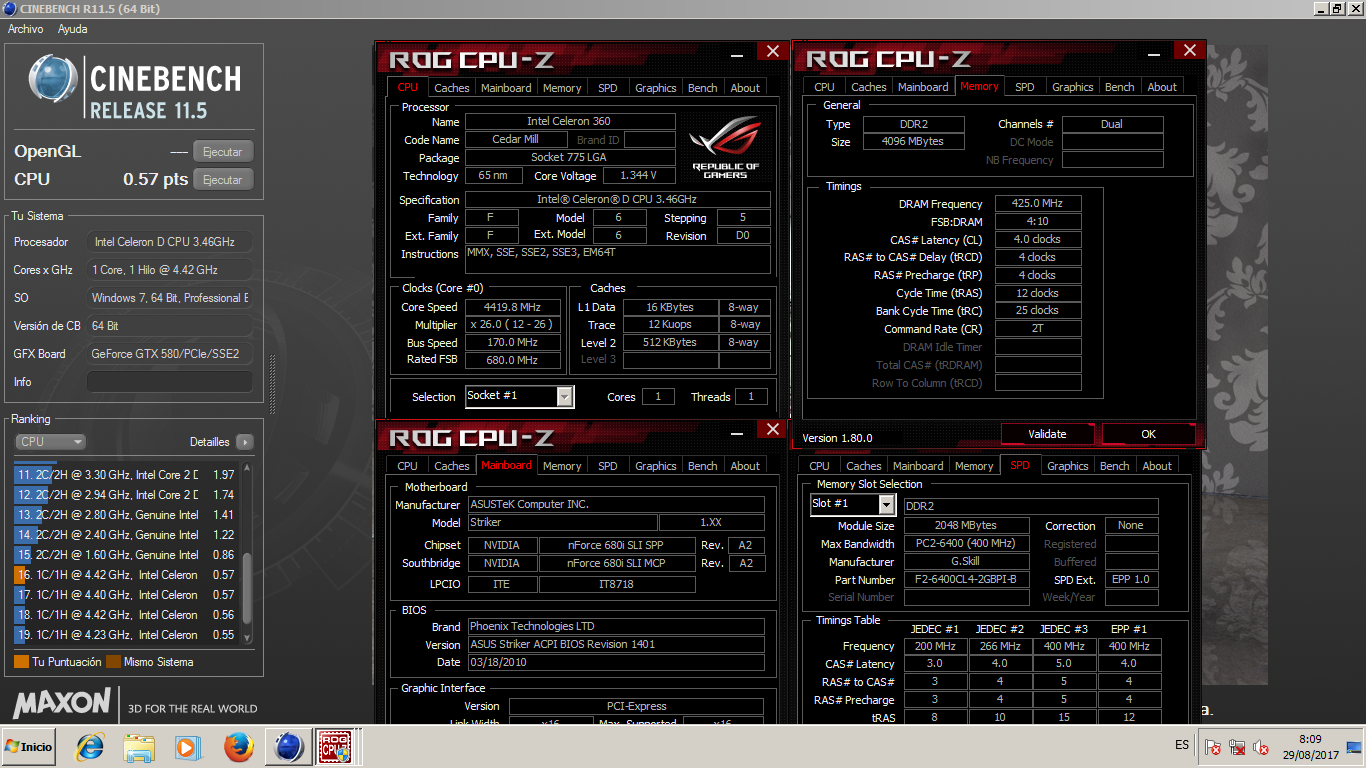This screenshot has height=768, width=1366.
Task: Open SPD tab in the CPU window
Action: (x=608, y=88)
